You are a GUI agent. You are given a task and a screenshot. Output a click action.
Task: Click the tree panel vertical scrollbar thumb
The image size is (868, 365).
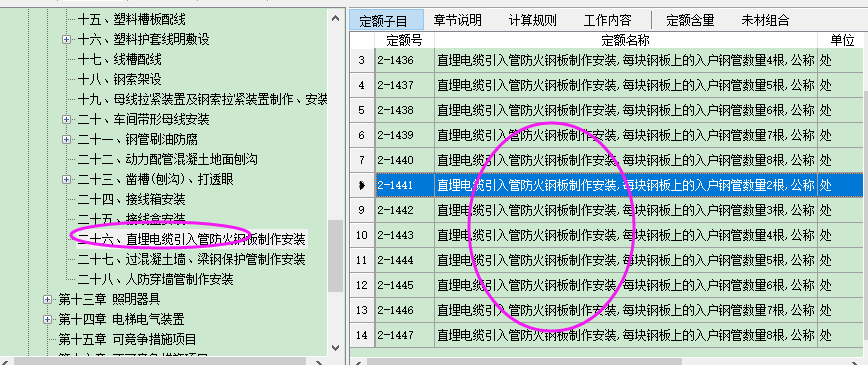pyautogui.click(x=335, y=255)
